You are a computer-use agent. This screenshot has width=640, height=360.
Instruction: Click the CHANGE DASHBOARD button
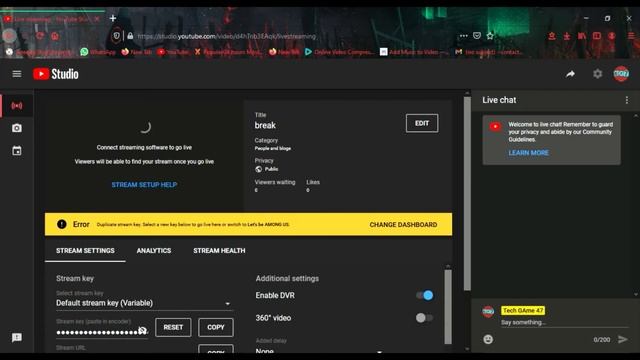pos(403,224)
